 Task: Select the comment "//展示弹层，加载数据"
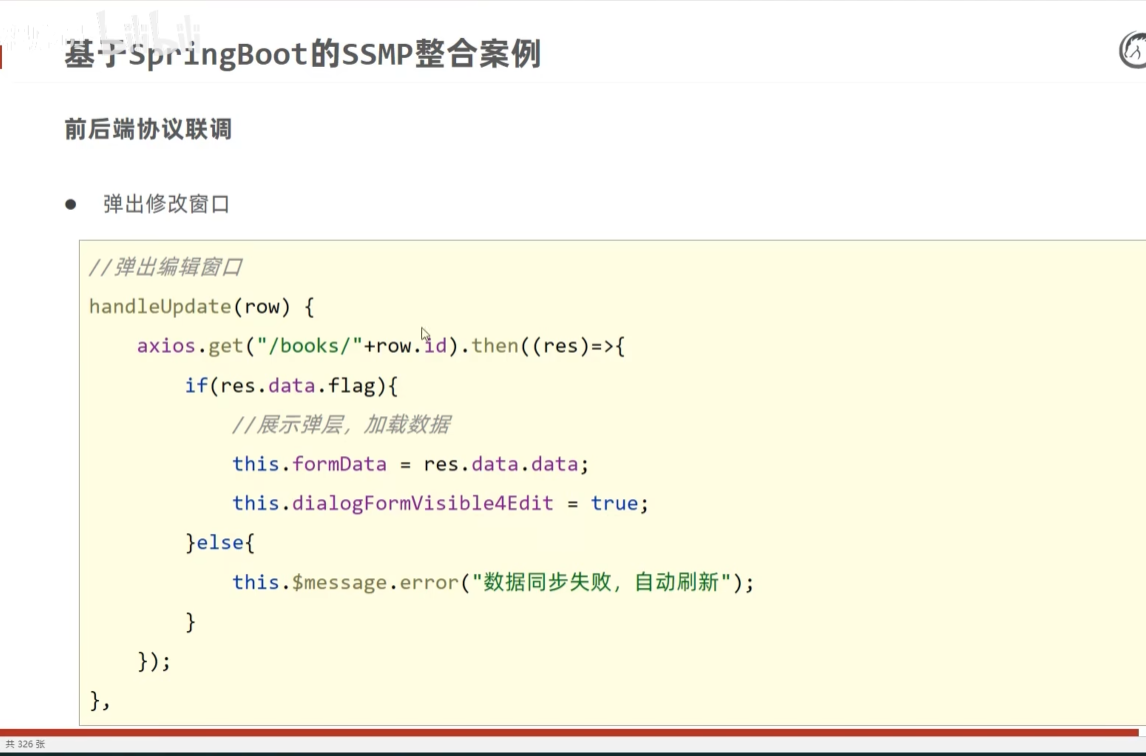pos(341,425)
